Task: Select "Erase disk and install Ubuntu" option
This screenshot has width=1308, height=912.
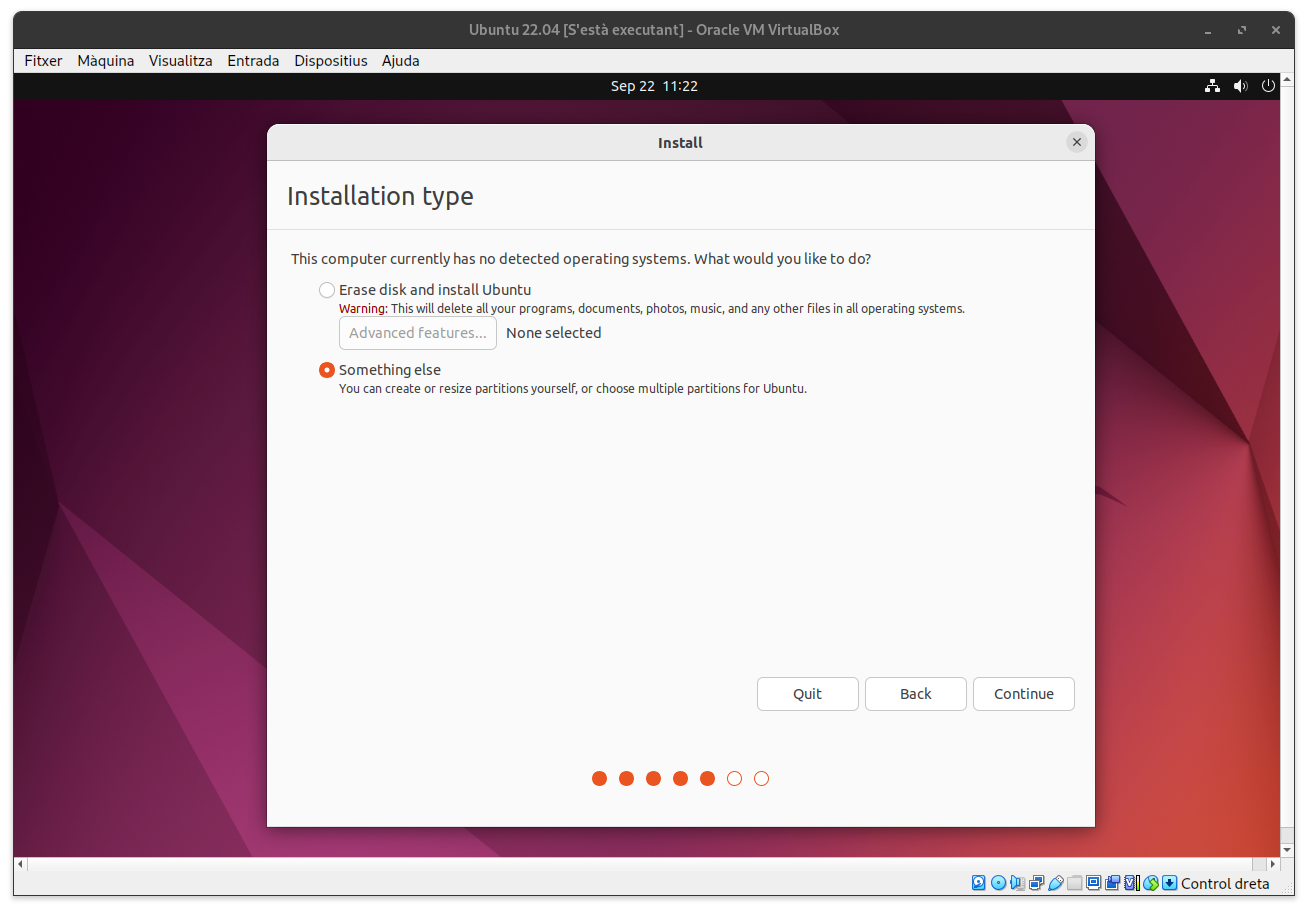Action: click(x=327, y=290)
